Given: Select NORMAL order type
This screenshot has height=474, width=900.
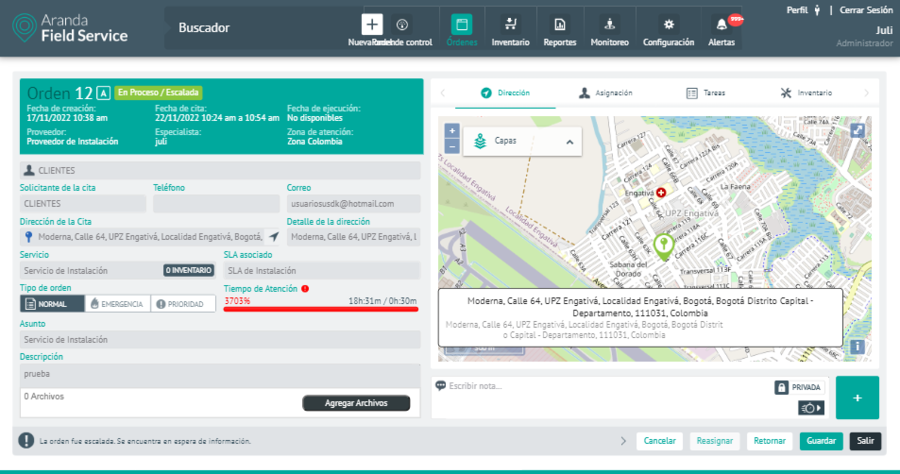Looking at the screenshot, I should 52,304.
